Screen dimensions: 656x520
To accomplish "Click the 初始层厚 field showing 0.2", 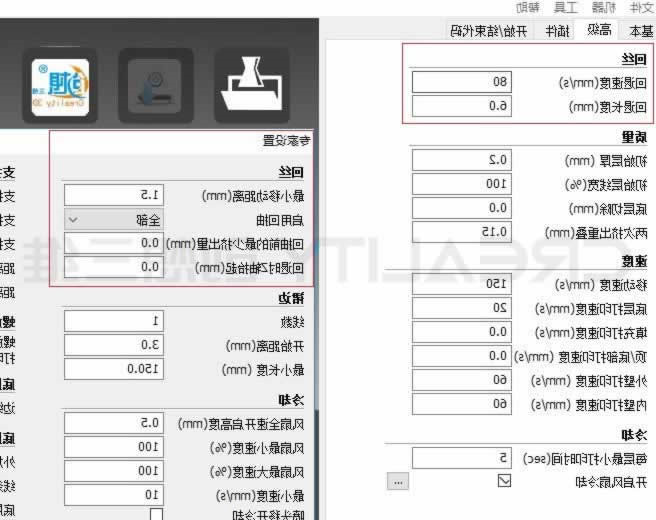I will (462, 160).
